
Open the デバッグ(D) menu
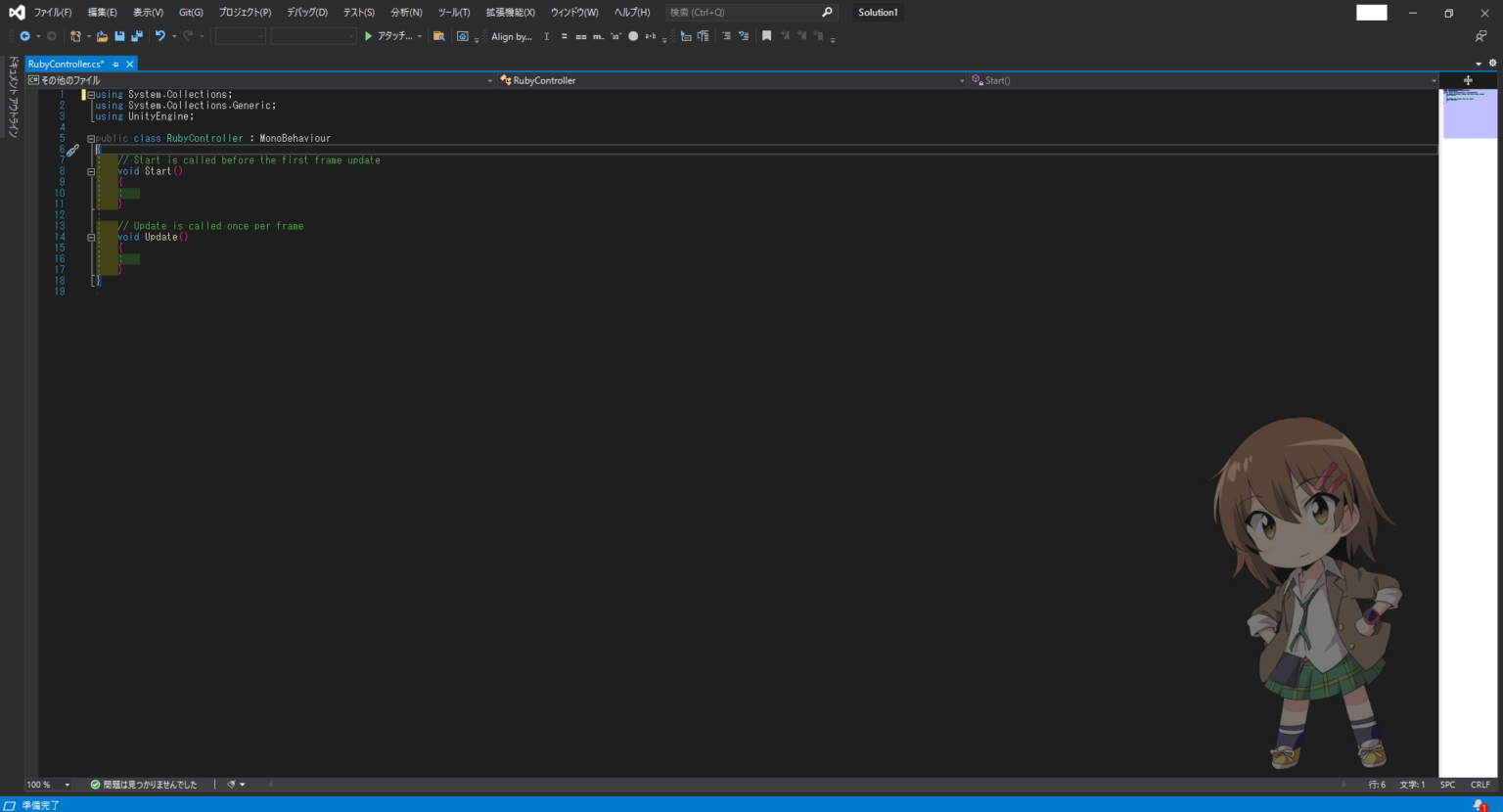pyautogui.click(x=306, y=13)
